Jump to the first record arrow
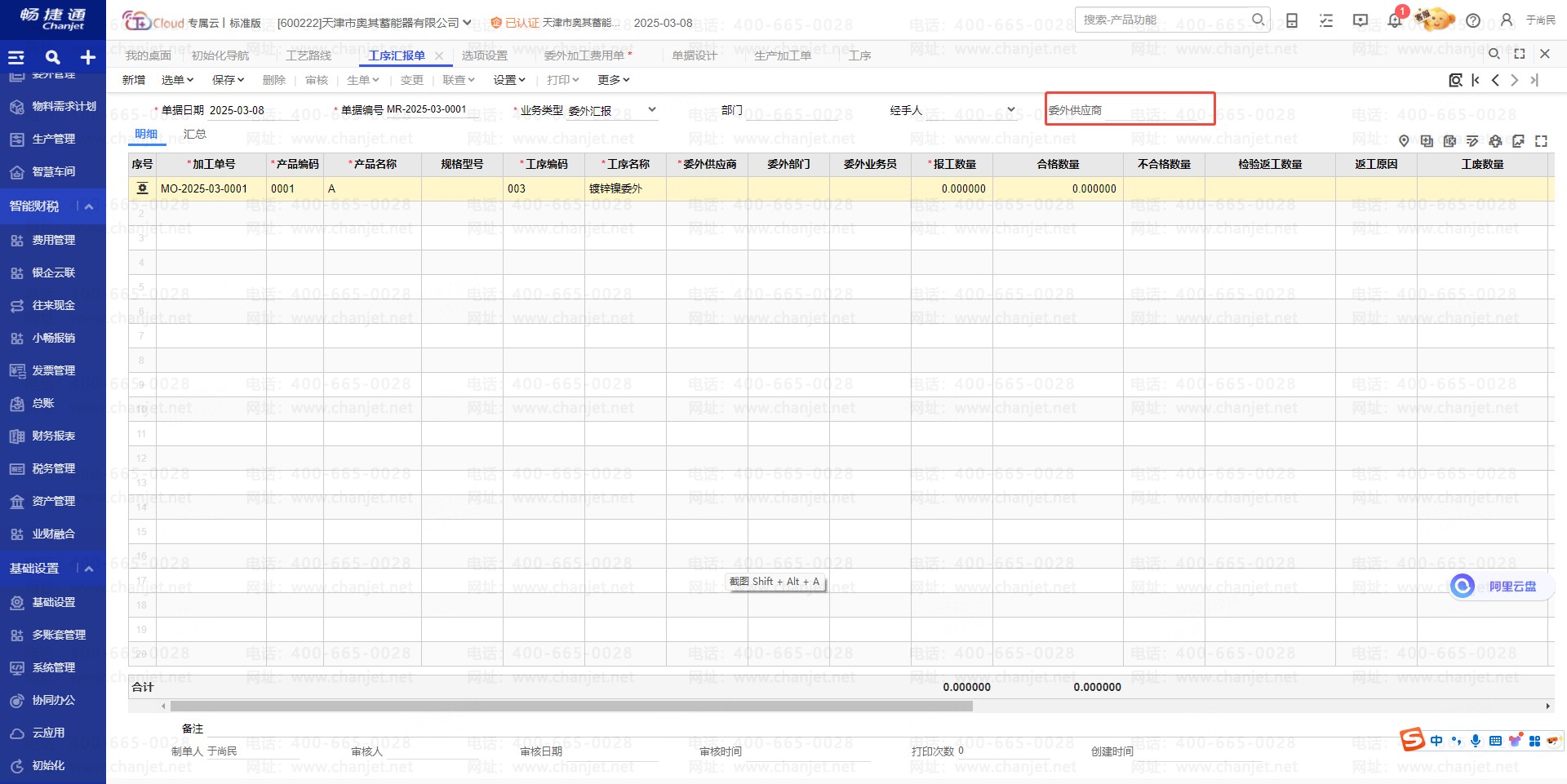 point(1476,80)
